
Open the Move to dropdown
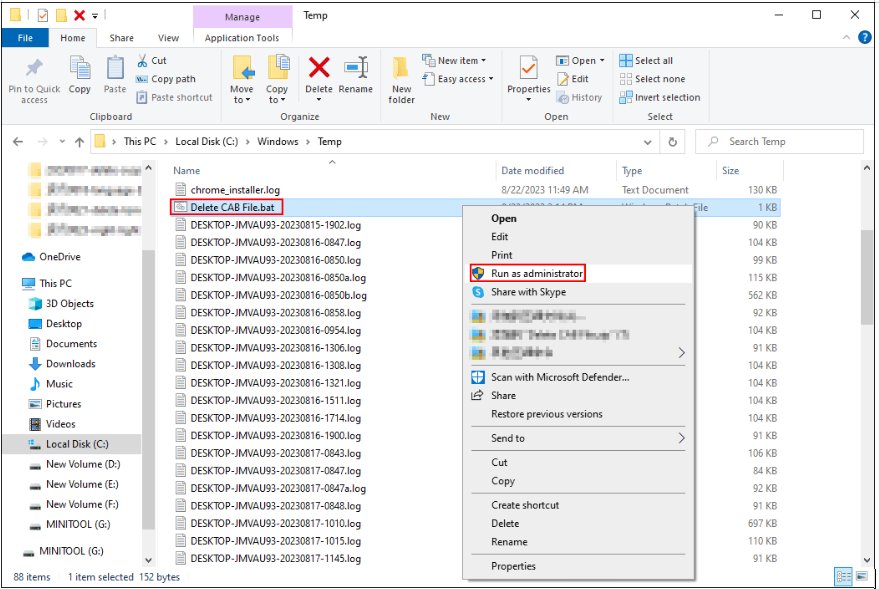pyautogui.click(x=241, y=78)
